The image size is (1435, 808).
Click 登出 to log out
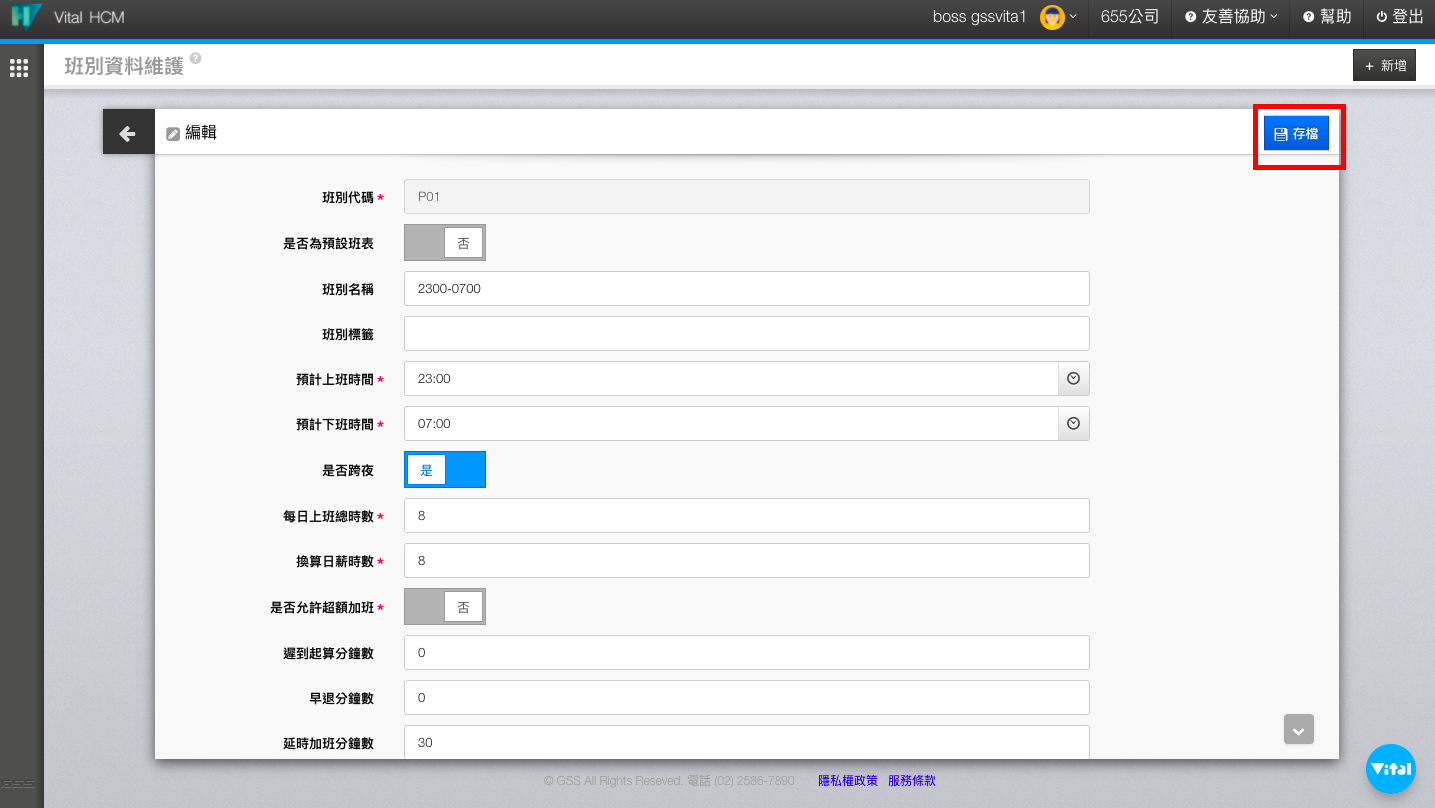(1399, 17)
